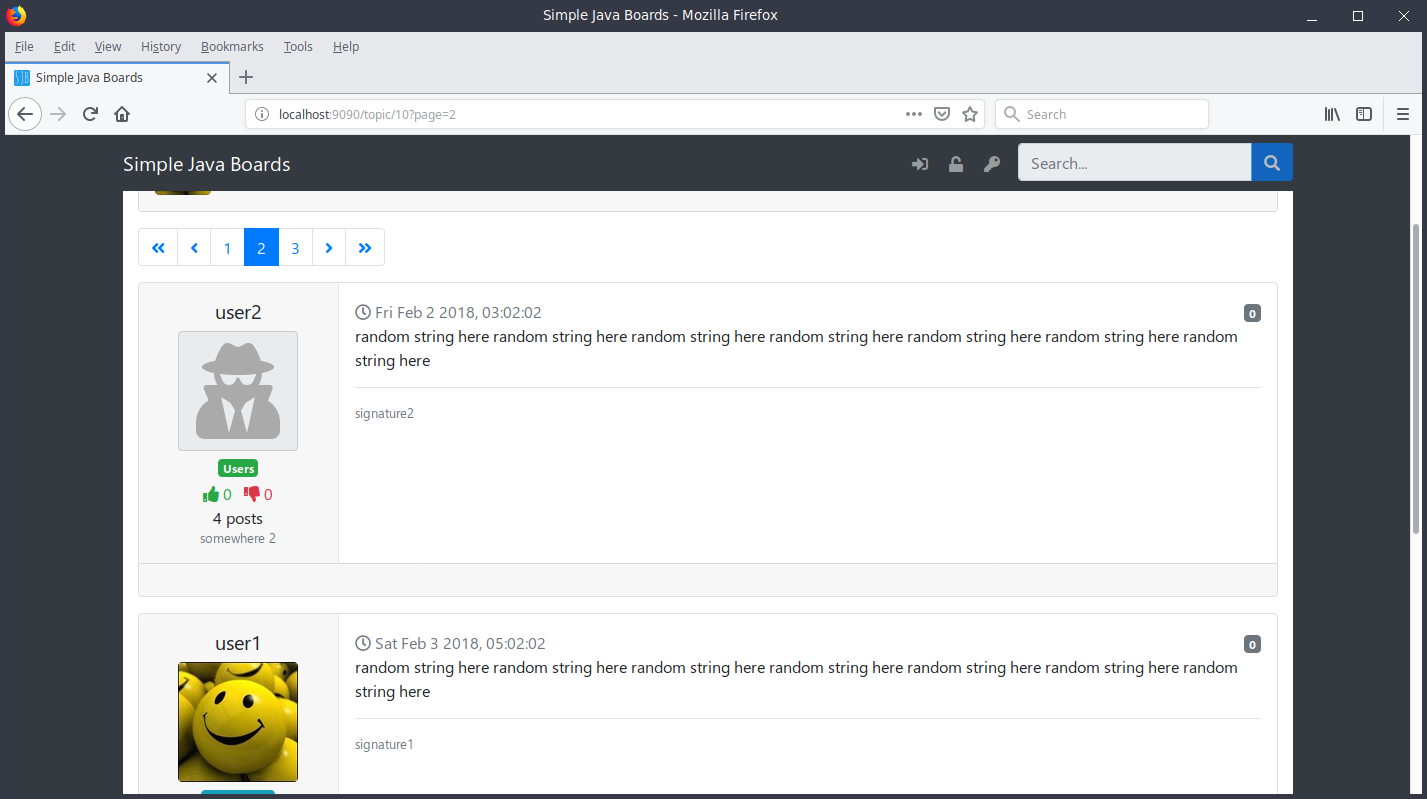Click the 'somewhere 2' location text
Viewport: 1427px width, 799px height.
[x=238, y=538]
